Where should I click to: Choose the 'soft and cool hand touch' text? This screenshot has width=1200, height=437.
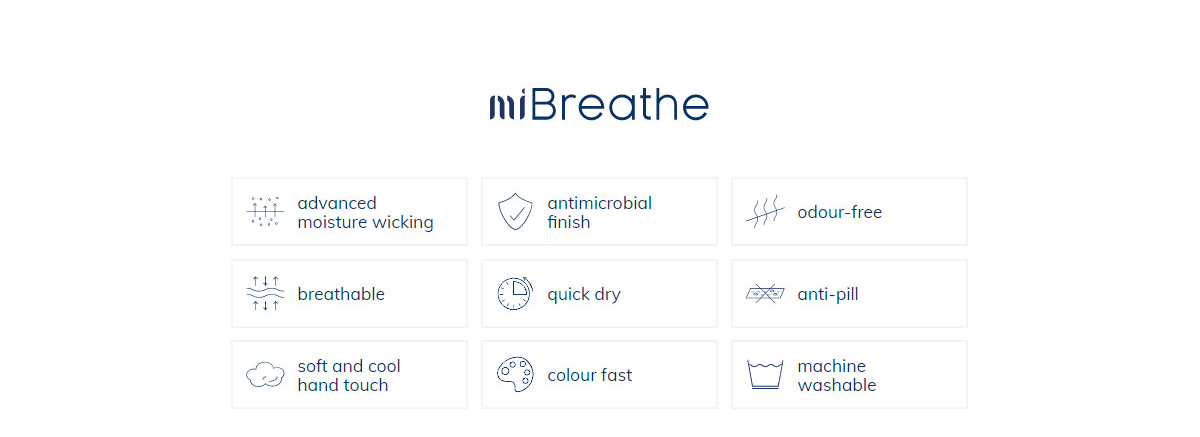pyautogui.click(x=349, y=375)
